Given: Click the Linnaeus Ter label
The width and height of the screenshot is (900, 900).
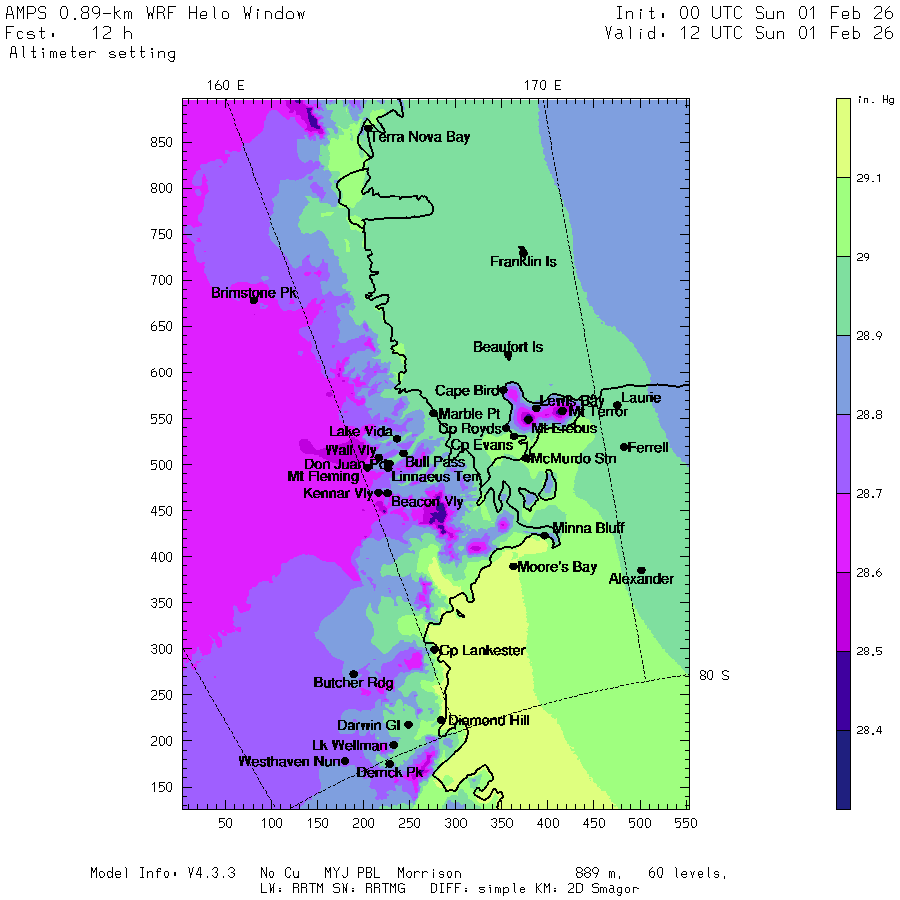Looking at the screenshot, I should [435, 476].
